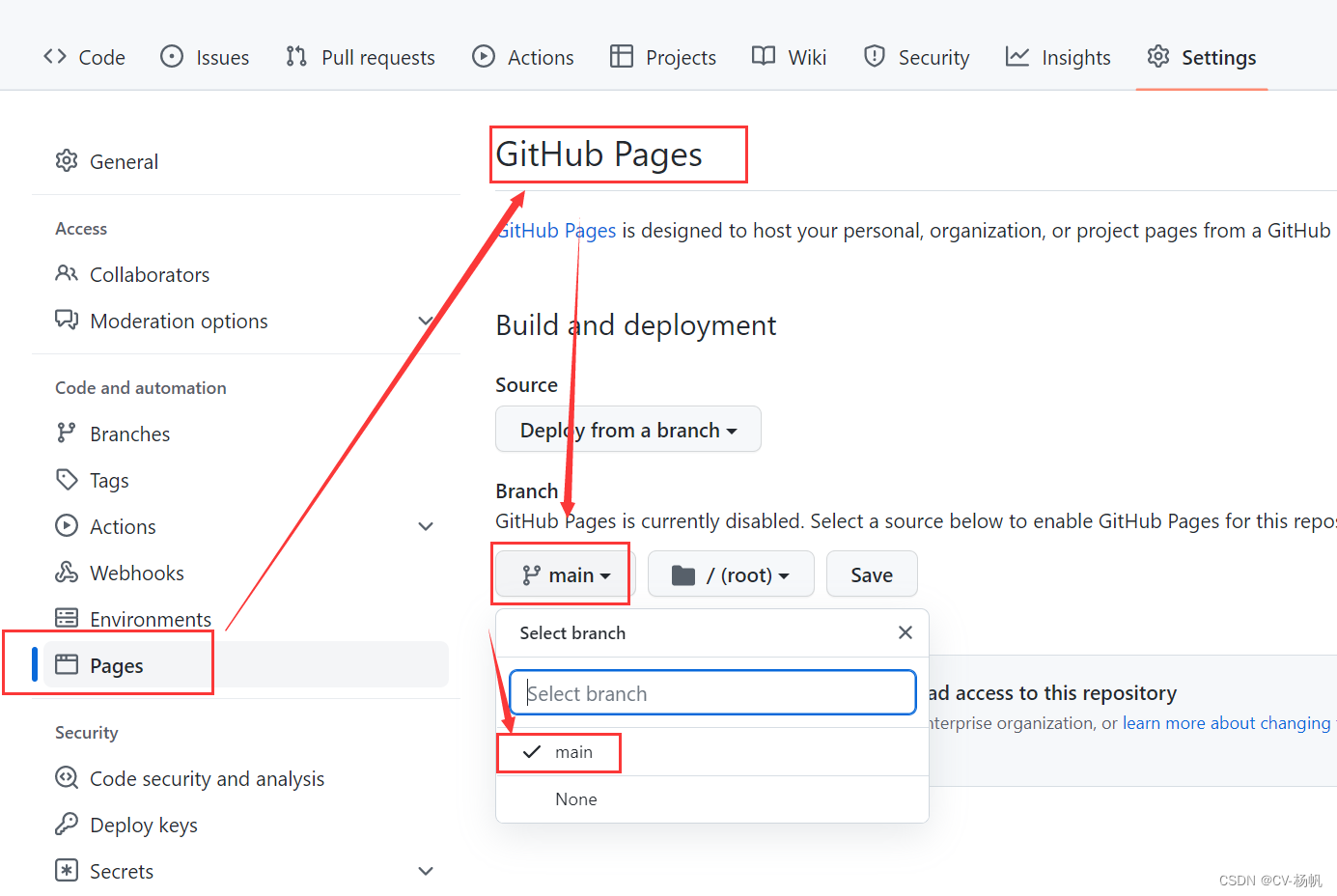
Task: Follow the GitHub Pages documentation link
Action: pyautogui.click(x=556, y=231)
